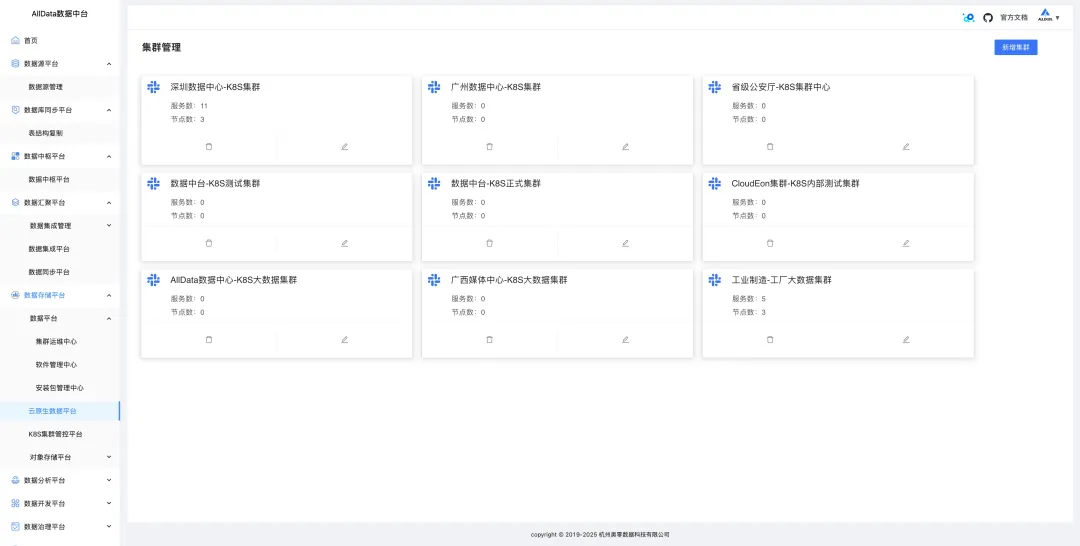Click the CloudEon集群-K8S内部测试集群 title
1080x546 pixels.
tap(795, 184)
